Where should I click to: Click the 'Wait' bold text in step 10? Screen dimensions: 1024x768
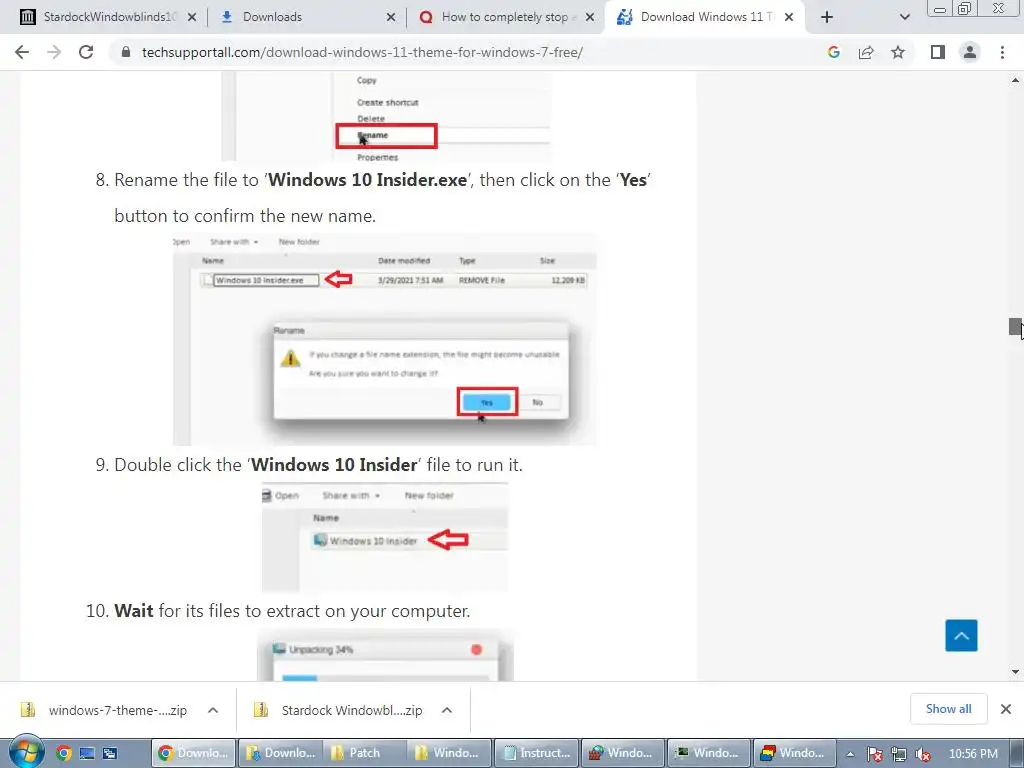(x=134, y=611)
